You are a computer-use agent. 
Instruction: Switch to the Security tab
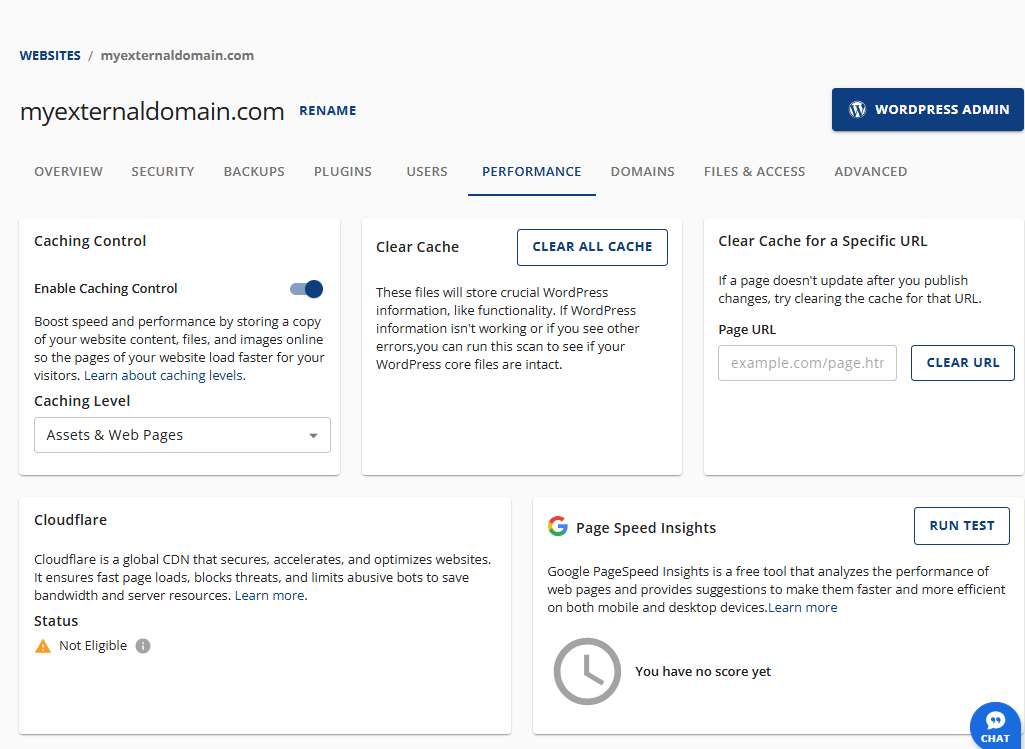pyautogui.click(x=162, y=171)
